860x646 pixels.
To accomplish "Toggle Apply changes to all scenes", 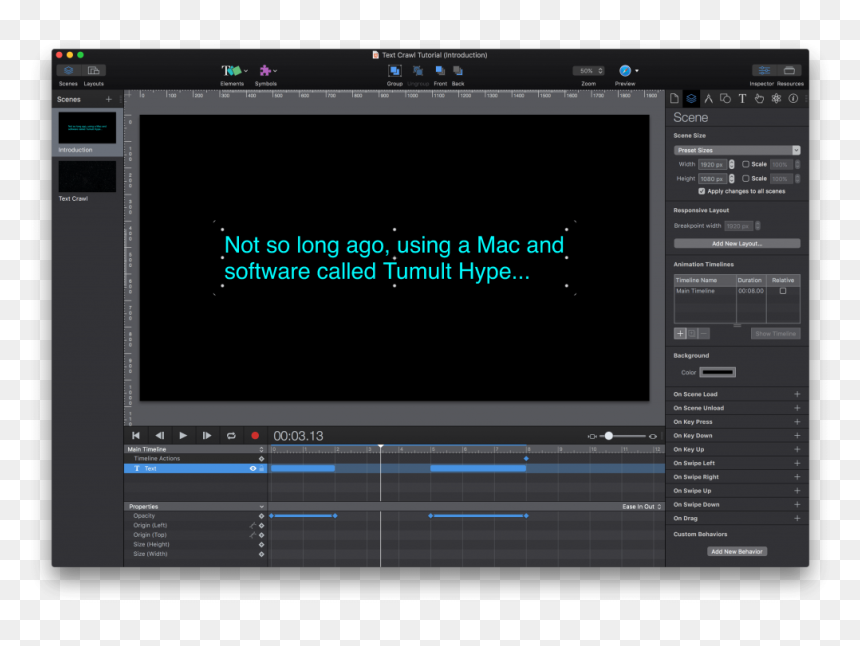I will [701, 191].
